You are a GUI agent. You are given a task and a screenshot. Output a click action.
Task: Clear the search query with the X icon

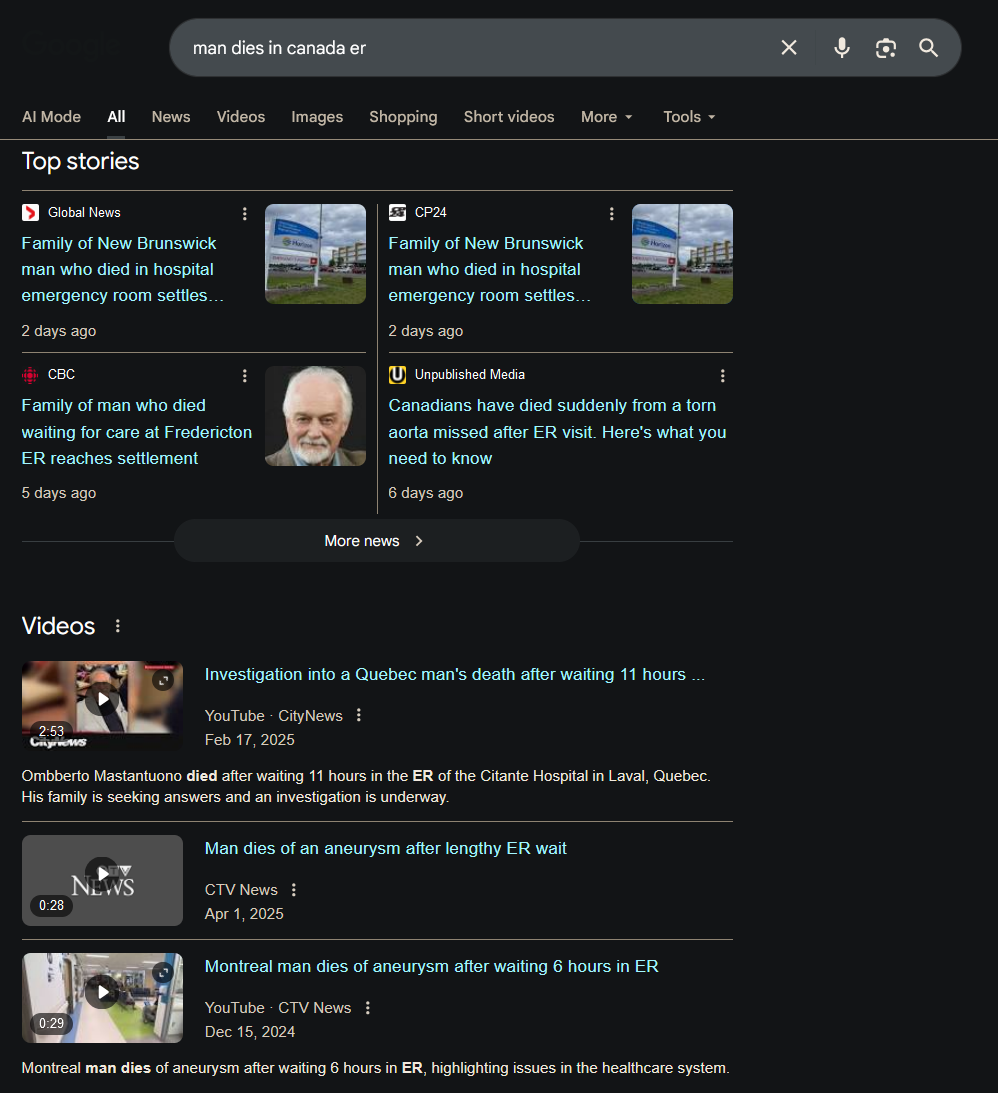789,47
